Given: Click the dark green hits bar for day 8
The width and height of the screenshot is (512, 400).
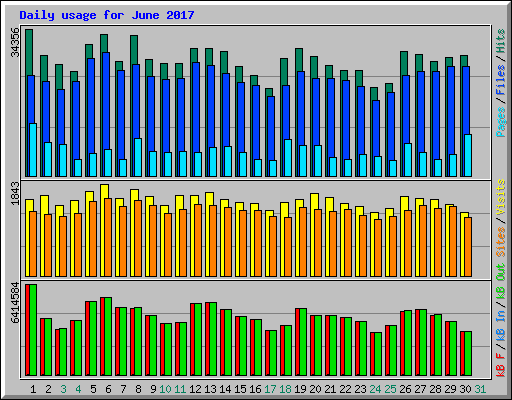Looking at the screenshot, I should (x=134, y=50).
